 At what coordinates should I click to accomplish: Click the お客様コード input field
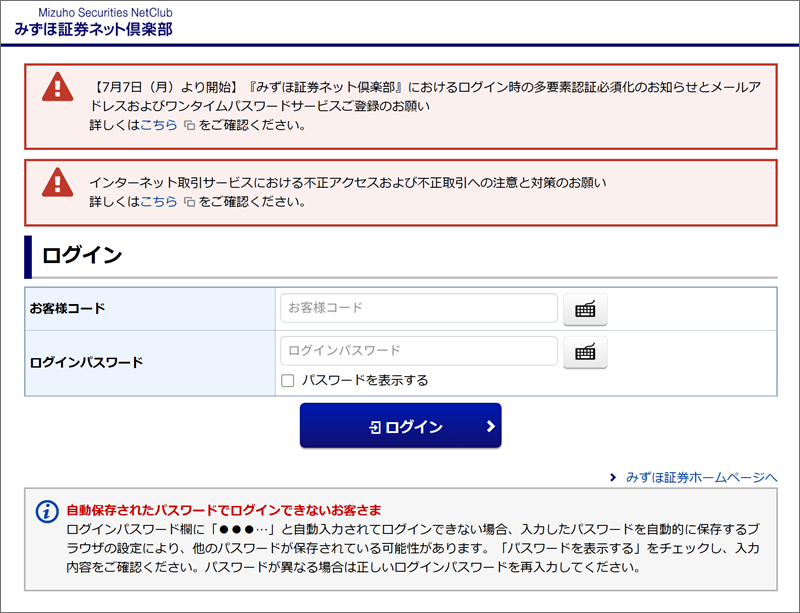tap(419, 308)
